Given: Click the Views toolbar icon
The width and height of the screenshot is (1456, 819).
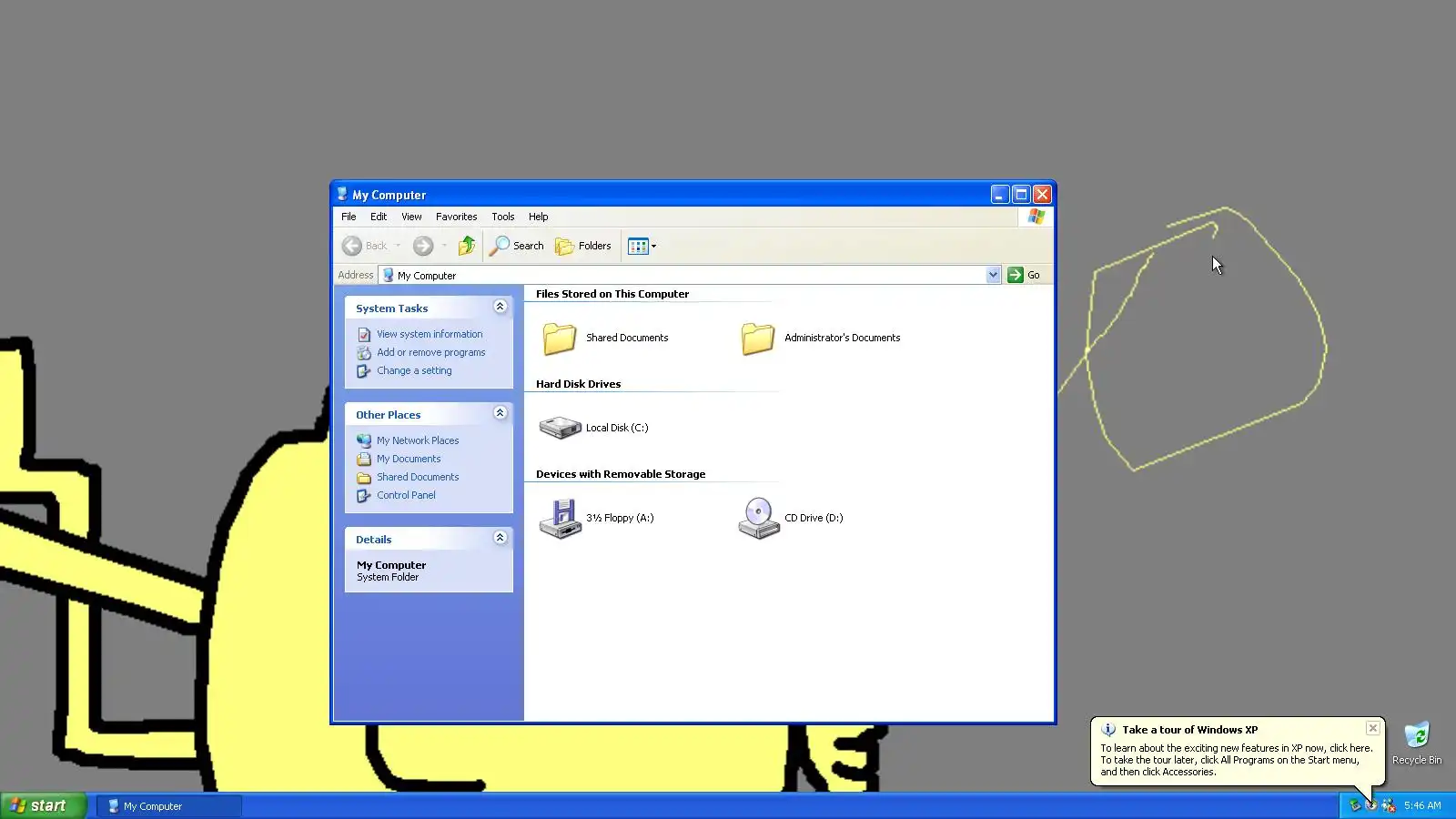Looking at the screenshot, I should (638, 246).
